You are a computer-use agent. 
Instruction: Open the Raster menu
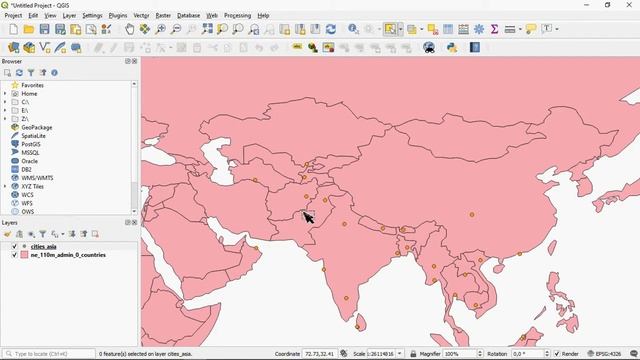coord(163,16)
